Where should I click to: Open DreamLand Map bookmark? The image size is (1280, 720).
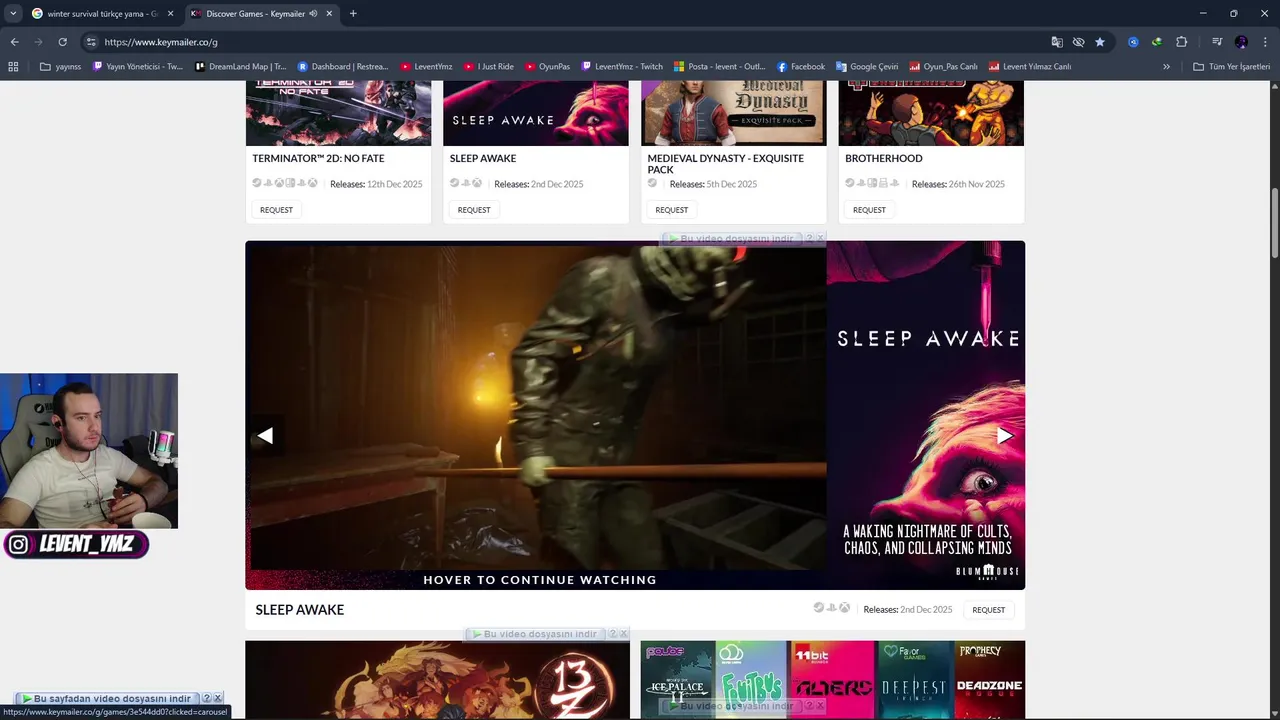(x=241, y=67)
